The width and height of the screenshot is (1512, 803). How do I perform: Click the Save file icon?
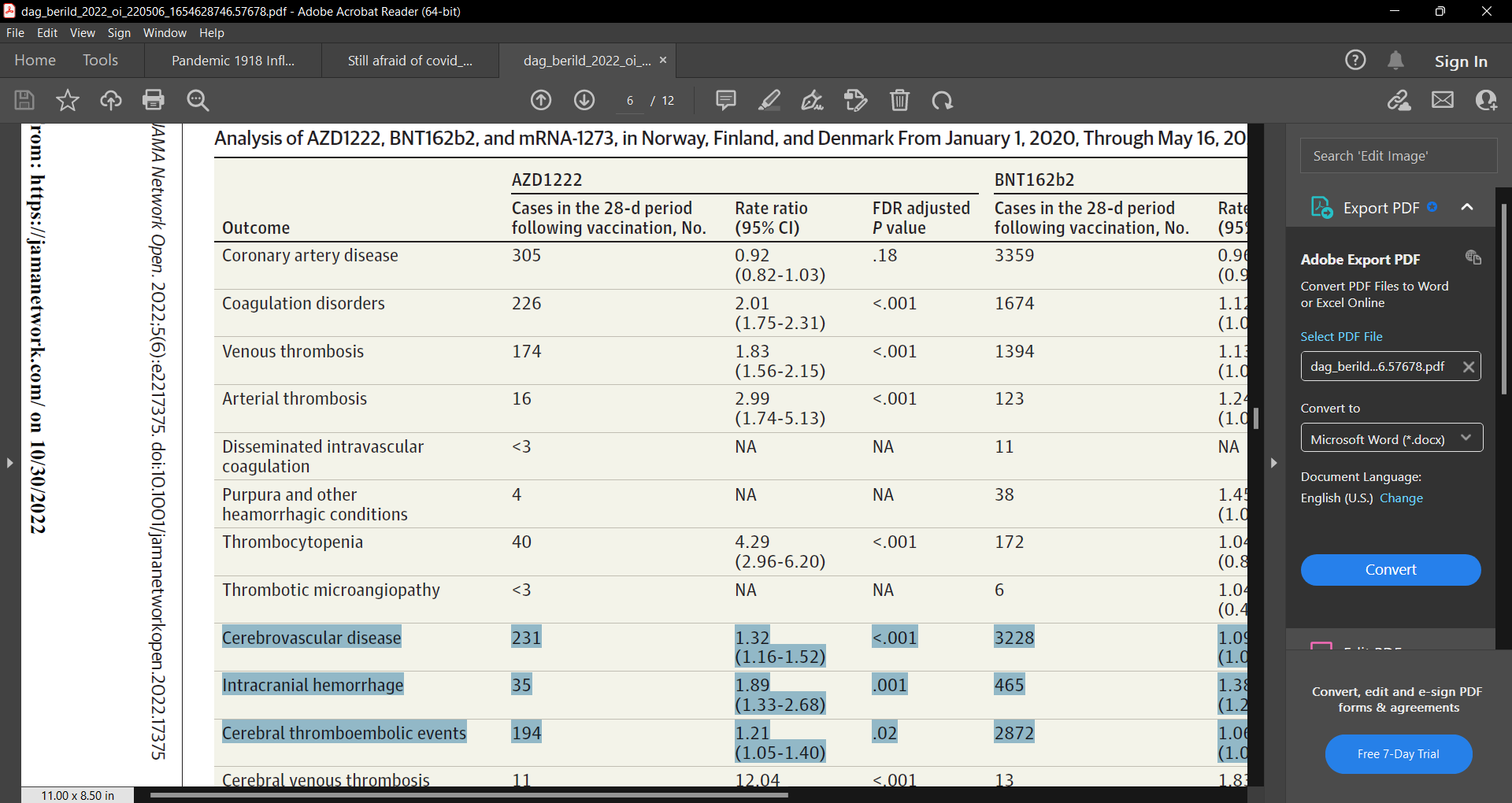click(x=24, y=100)
